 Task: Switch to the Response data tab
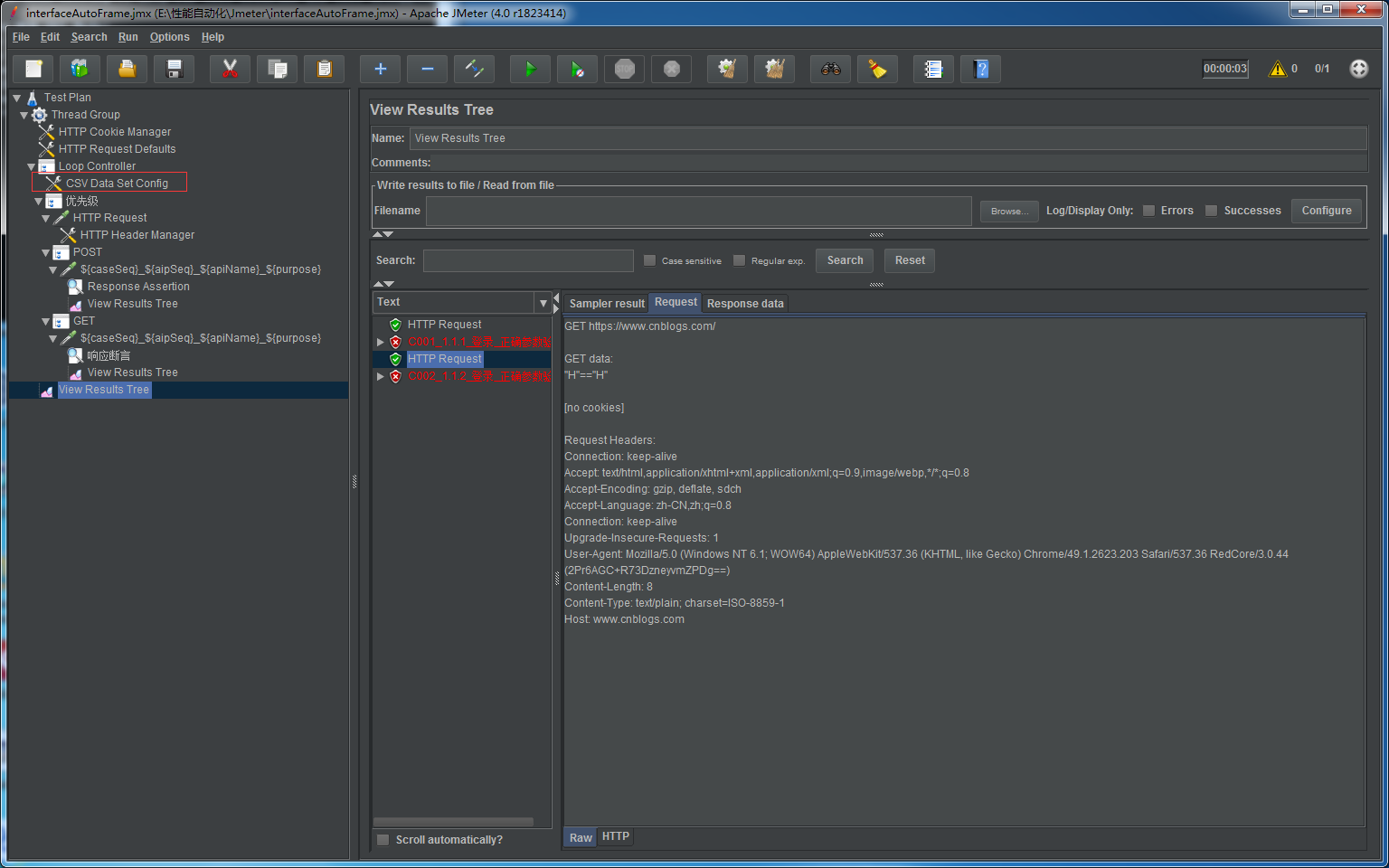[x=745, y=304]
